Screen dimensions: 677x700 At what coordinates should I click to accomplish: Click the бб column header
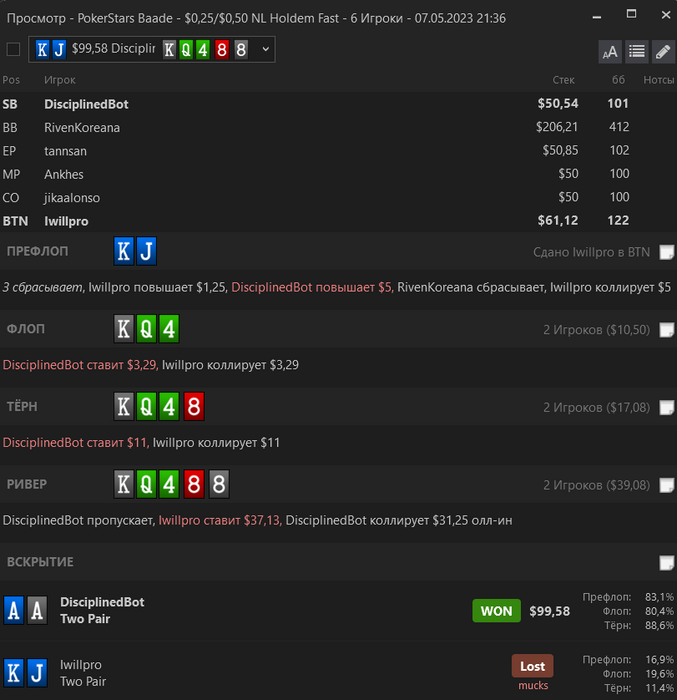(x=618, y=80)
